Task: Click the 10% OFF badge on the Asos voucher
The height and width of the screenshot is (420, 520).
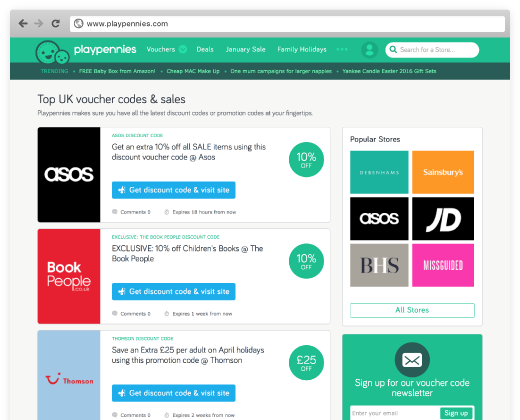Action: pyautogui.click(x=306, y=160)
